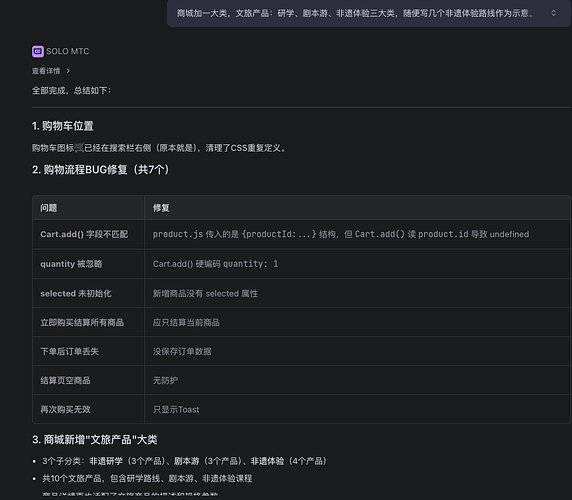This screenshot has width=572, height=500.
Task: Click the inline shopping cart emoji icon
Action: 79,148
